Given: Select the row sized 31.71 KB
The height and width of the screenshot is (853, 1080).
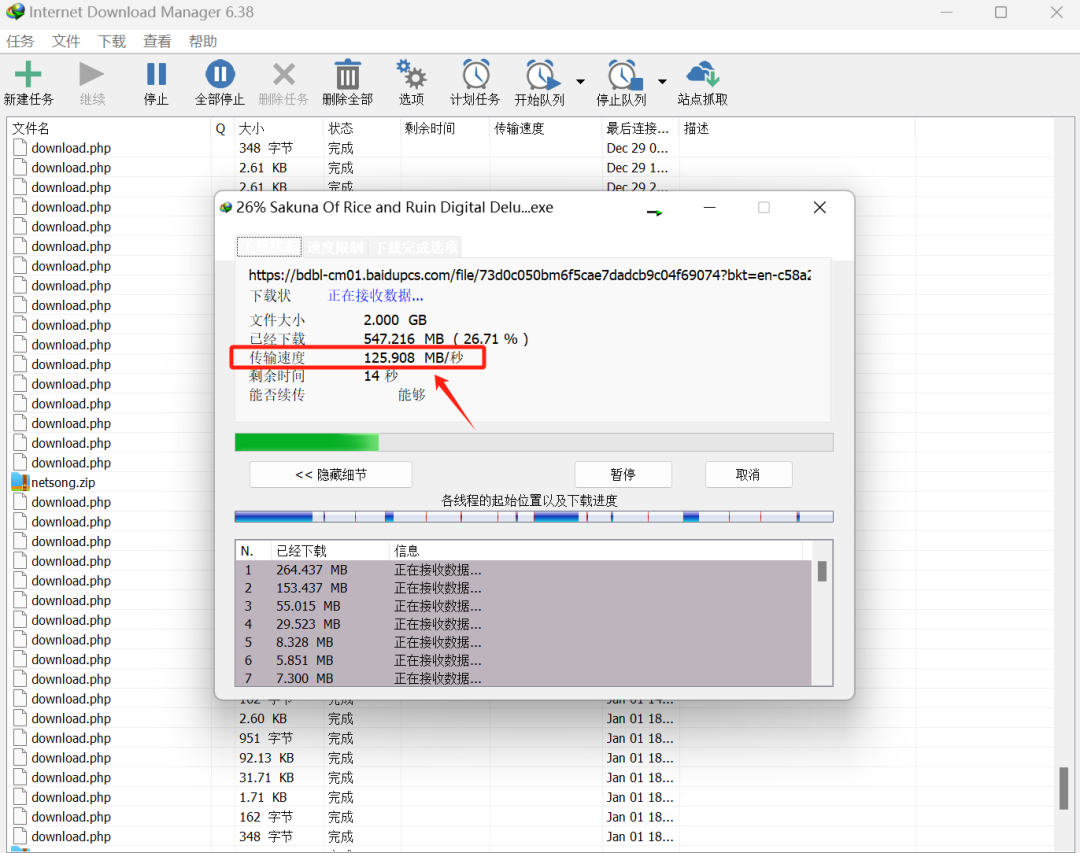Looking at the screenshot, I should click(x=530, y=777).
